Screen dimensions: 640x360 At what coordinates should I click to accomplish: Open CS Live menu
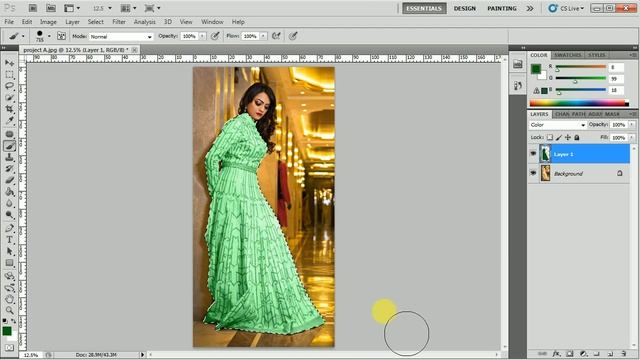tap(566, 8)
